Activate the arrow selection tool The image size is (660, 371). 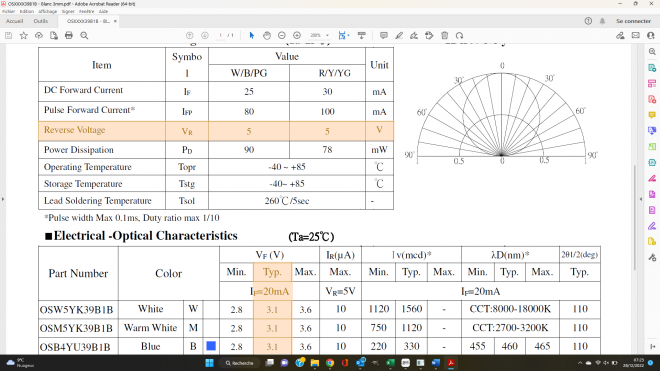point(251,35)
